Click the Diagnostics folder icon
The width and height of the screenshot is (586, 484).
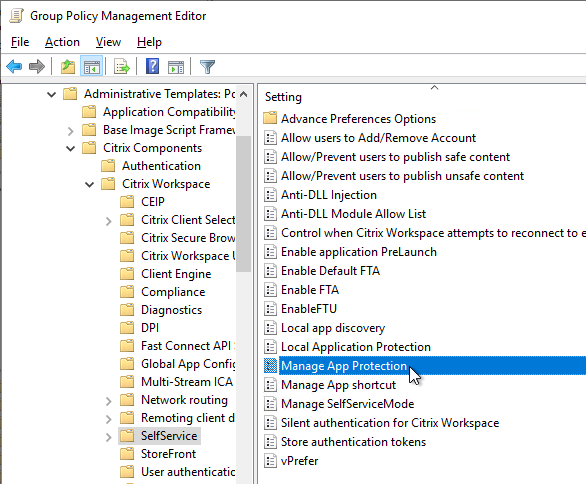pos(127,309)
